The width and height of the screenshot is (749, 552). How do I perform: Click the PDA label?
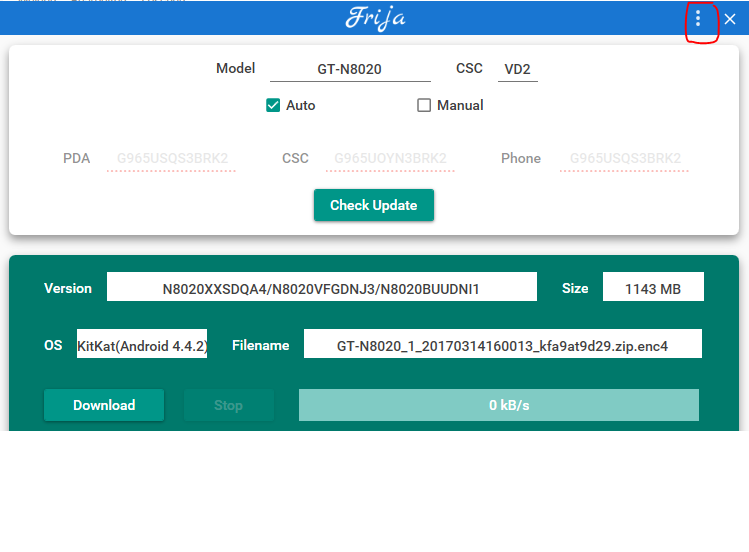pos(76,159)
